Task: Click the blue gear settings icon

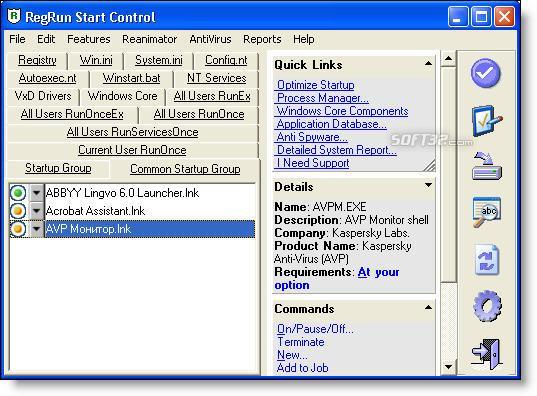Action: click(x=487, y=306)
